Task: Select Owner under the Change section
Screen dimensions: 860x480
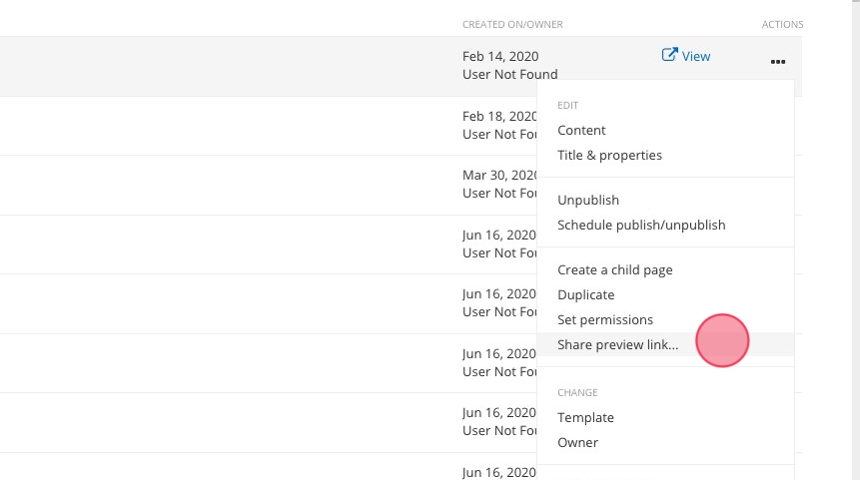Action: [577, 443]
